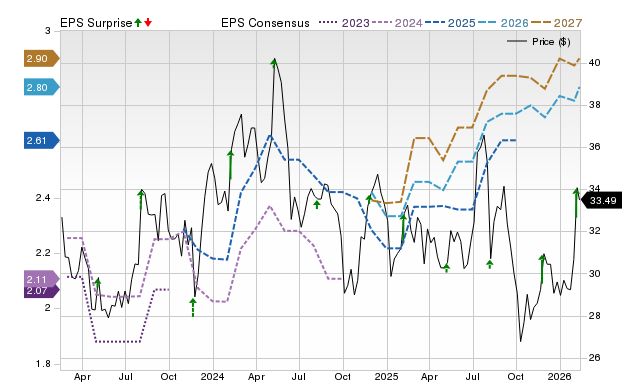Click the dark purple 2.07 value tag
The width and height of the screenshot is (640, 382).
(42, 291)
